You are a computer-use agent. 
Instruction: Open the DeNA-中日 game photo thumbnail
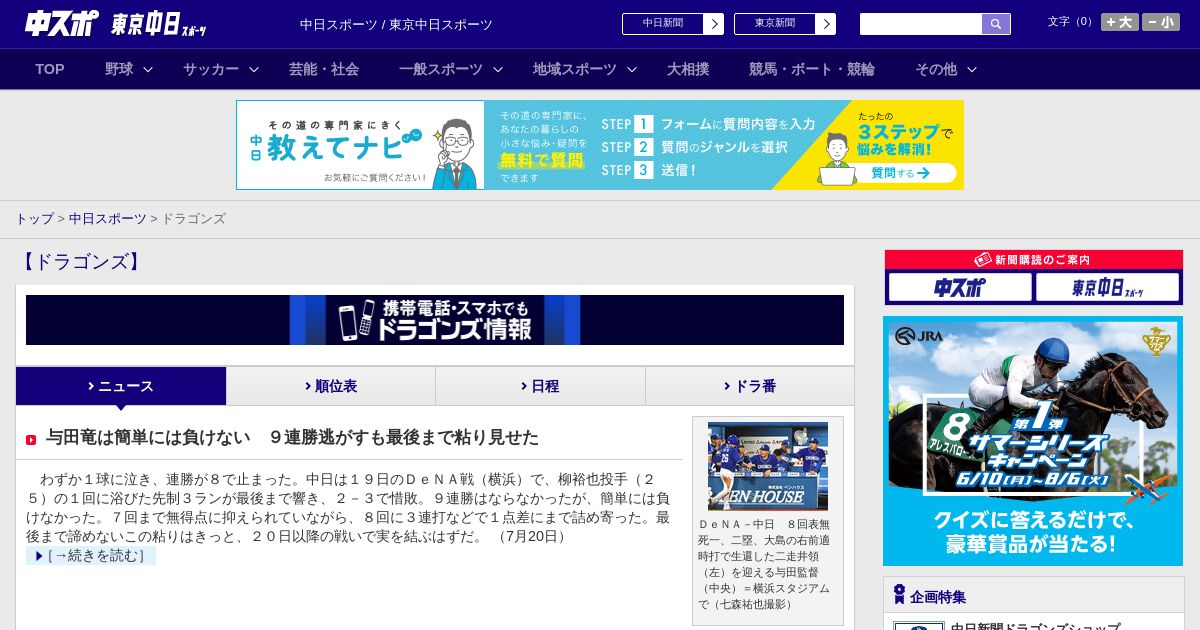(x=768, y=466)
